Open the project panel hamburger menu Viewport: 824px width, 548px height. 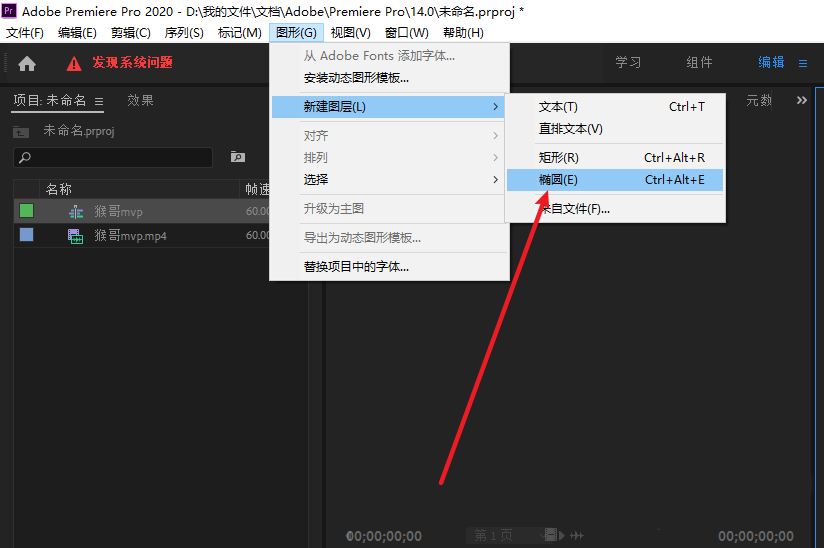pyautogui.click(x=99, y=101)
